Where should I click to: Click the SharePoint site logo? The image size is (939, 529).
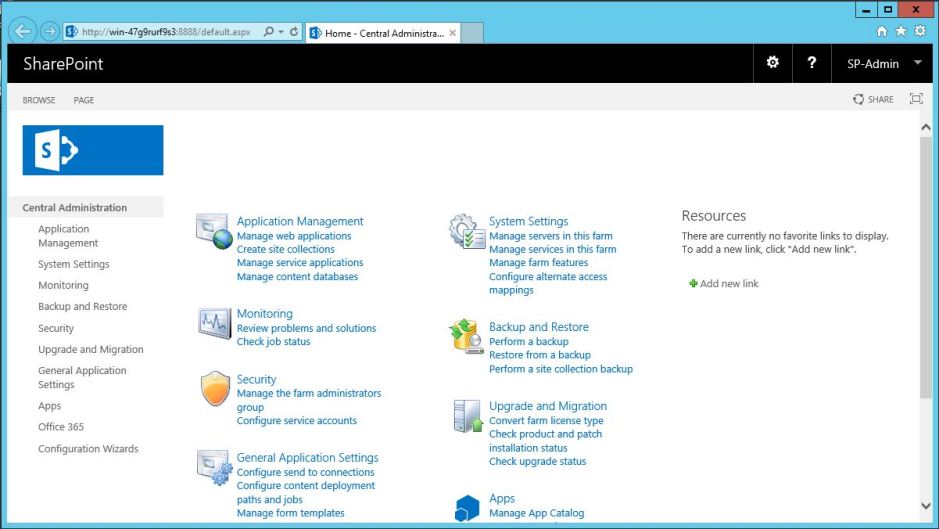click(x=93, y=150)
